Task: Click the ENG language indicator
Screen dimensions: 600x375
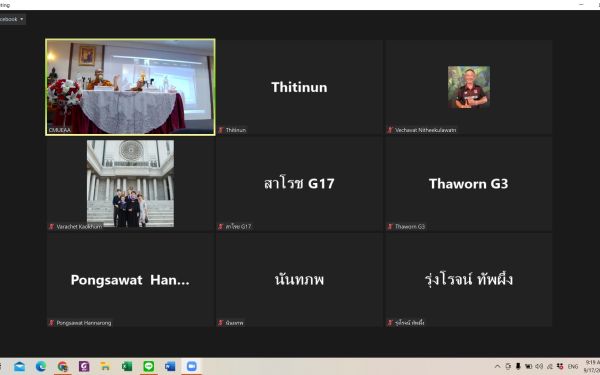Action: click(573, 367)
